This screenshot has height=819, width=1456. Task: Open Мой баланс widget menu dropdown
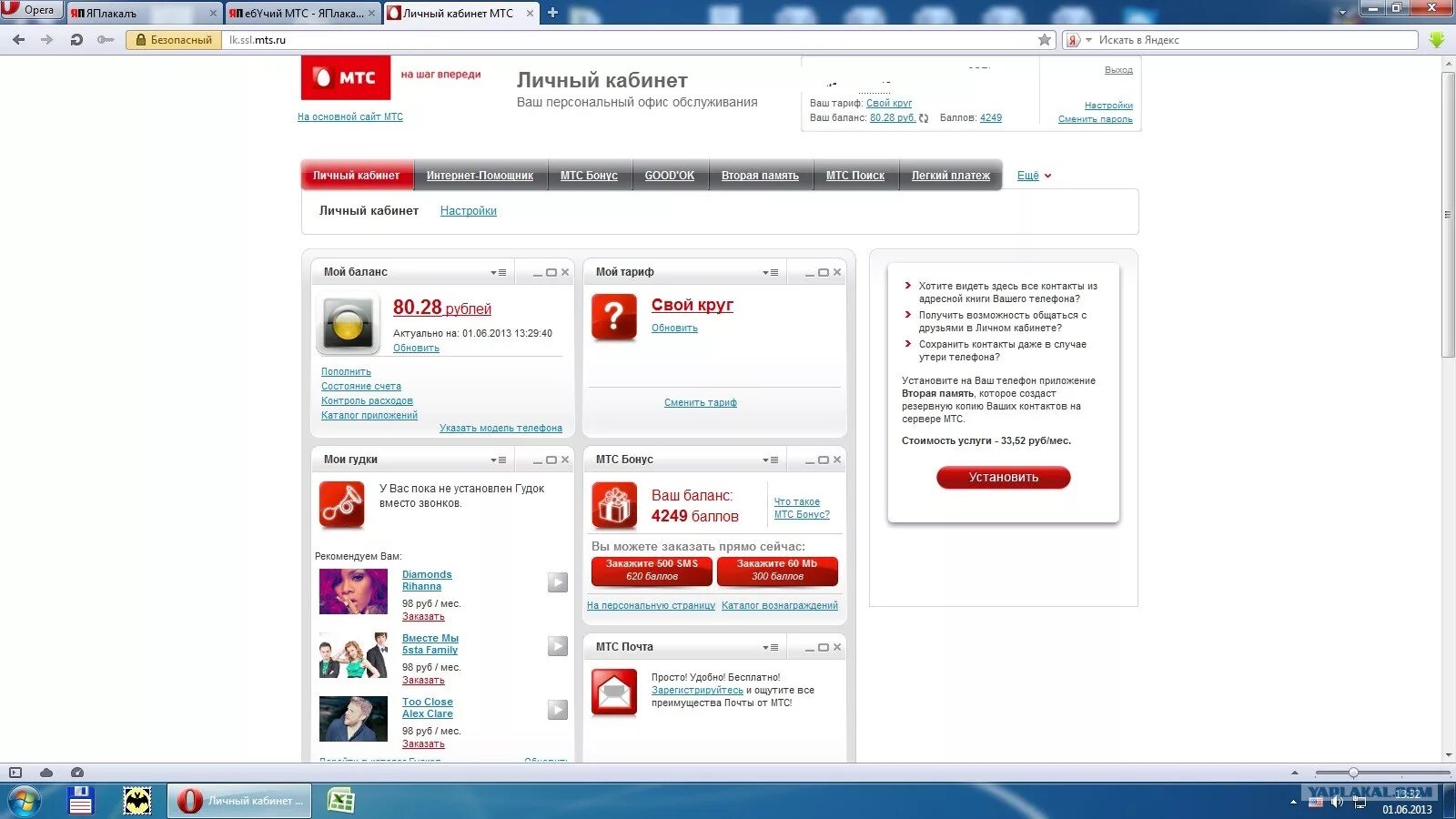point(498,272)
